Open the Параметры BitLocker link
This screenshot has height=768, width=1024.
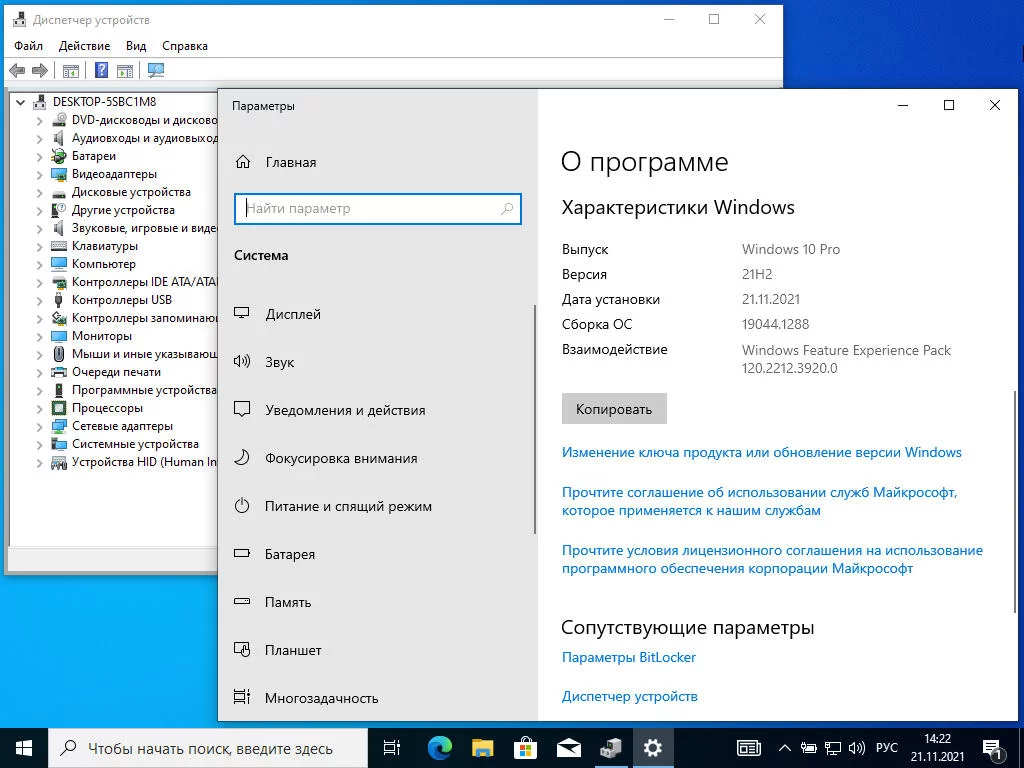[629, 657]
